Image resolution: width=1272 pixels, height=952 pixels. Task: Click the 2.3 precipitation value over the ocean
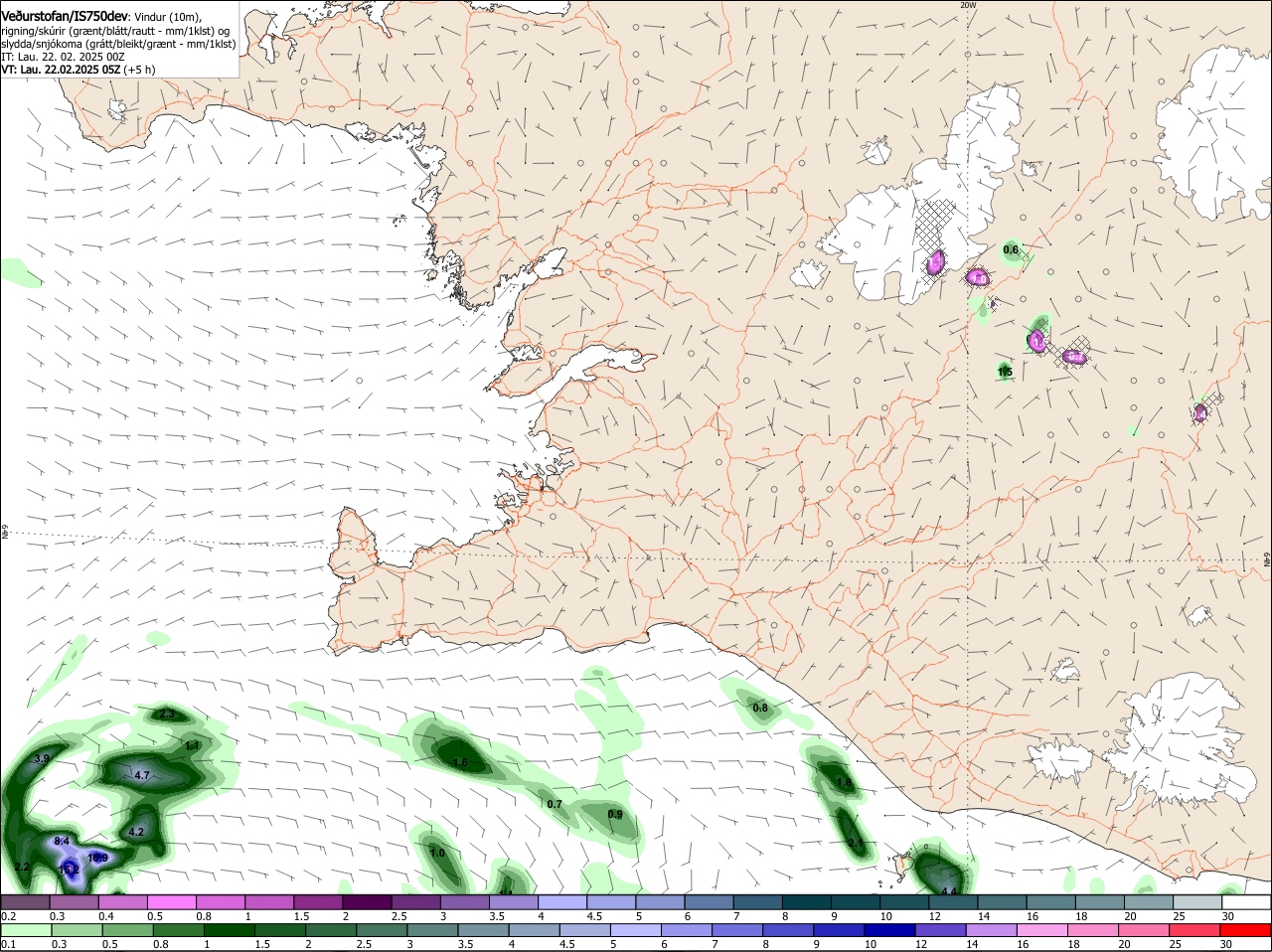pyautogui.click(x=167, y=714)
